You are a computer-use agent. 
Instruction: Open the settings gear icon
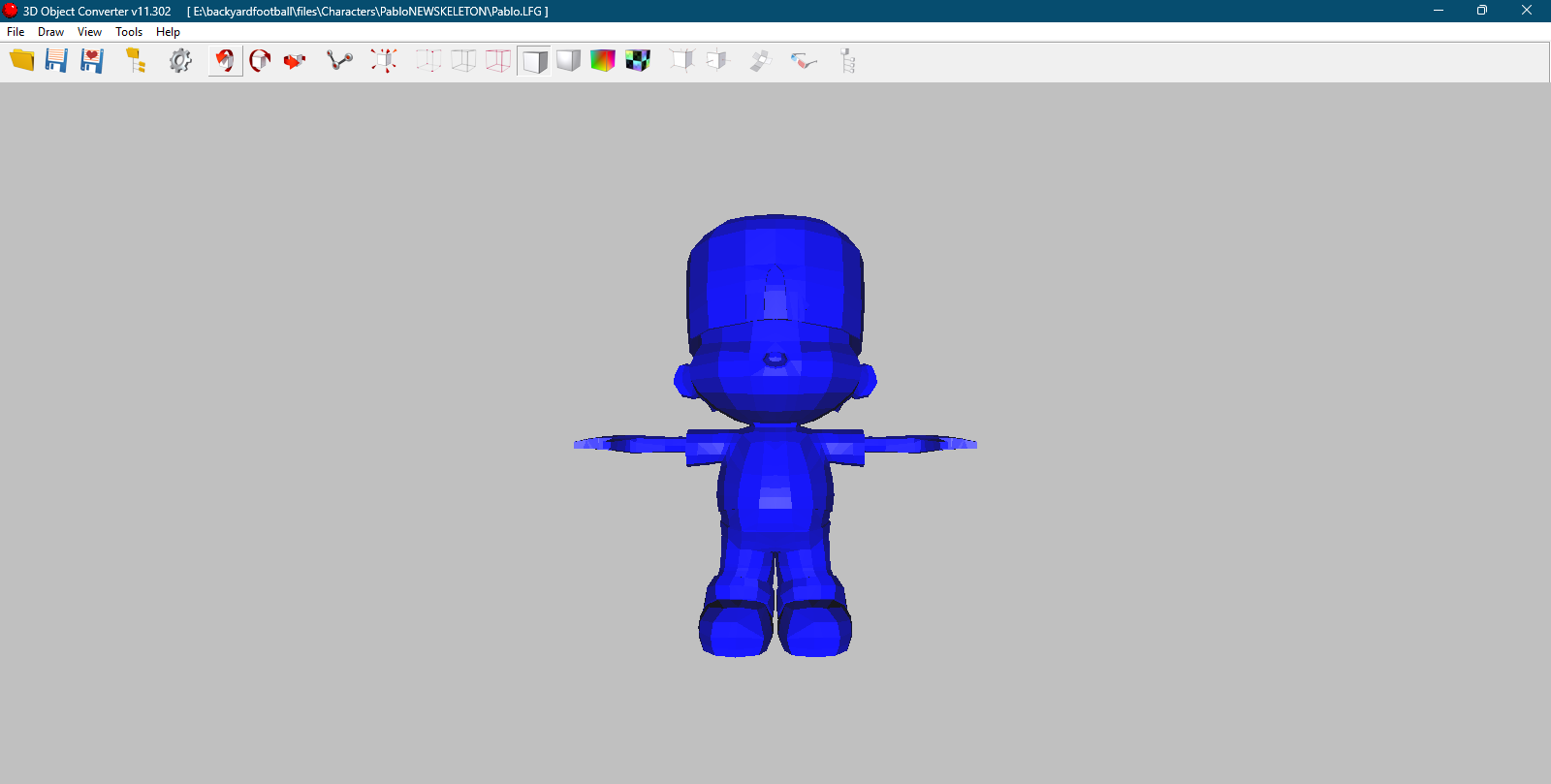[180, 61]
